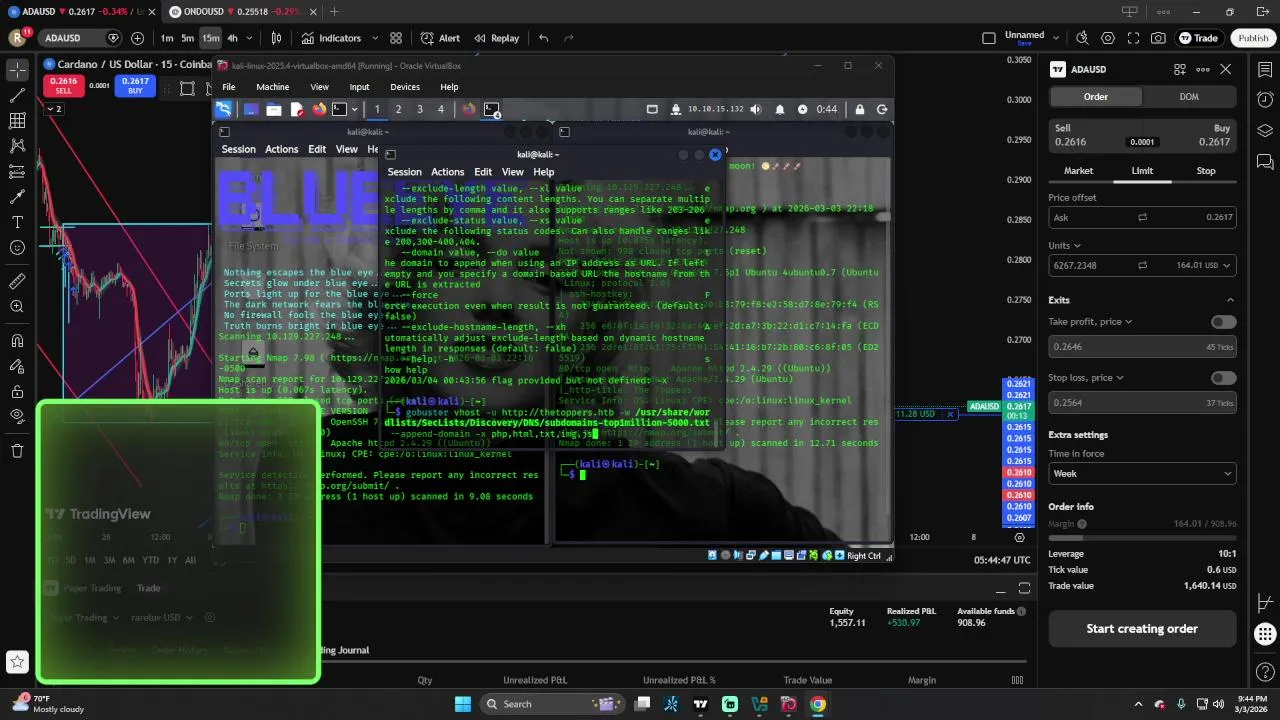1280x720 pixels.
Task: Select the crosshair cursor tool
Action: coord(17,70)
